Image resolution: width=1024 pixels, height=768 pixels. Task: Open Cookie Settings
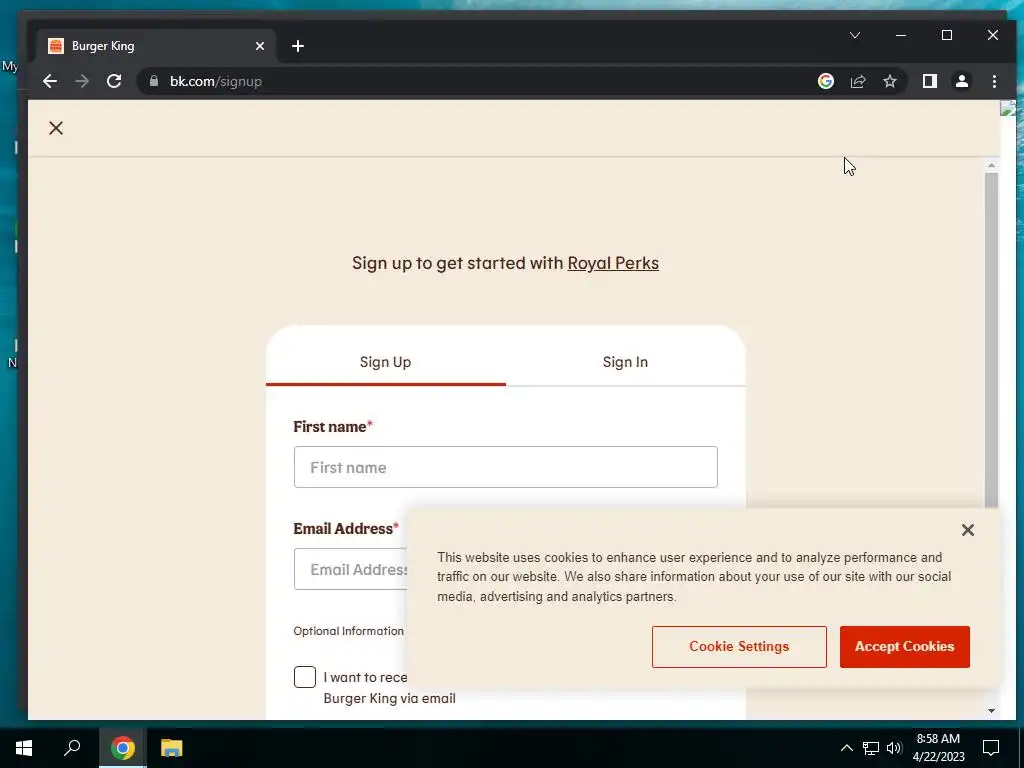pyautogui.click(x=739, y=647)
